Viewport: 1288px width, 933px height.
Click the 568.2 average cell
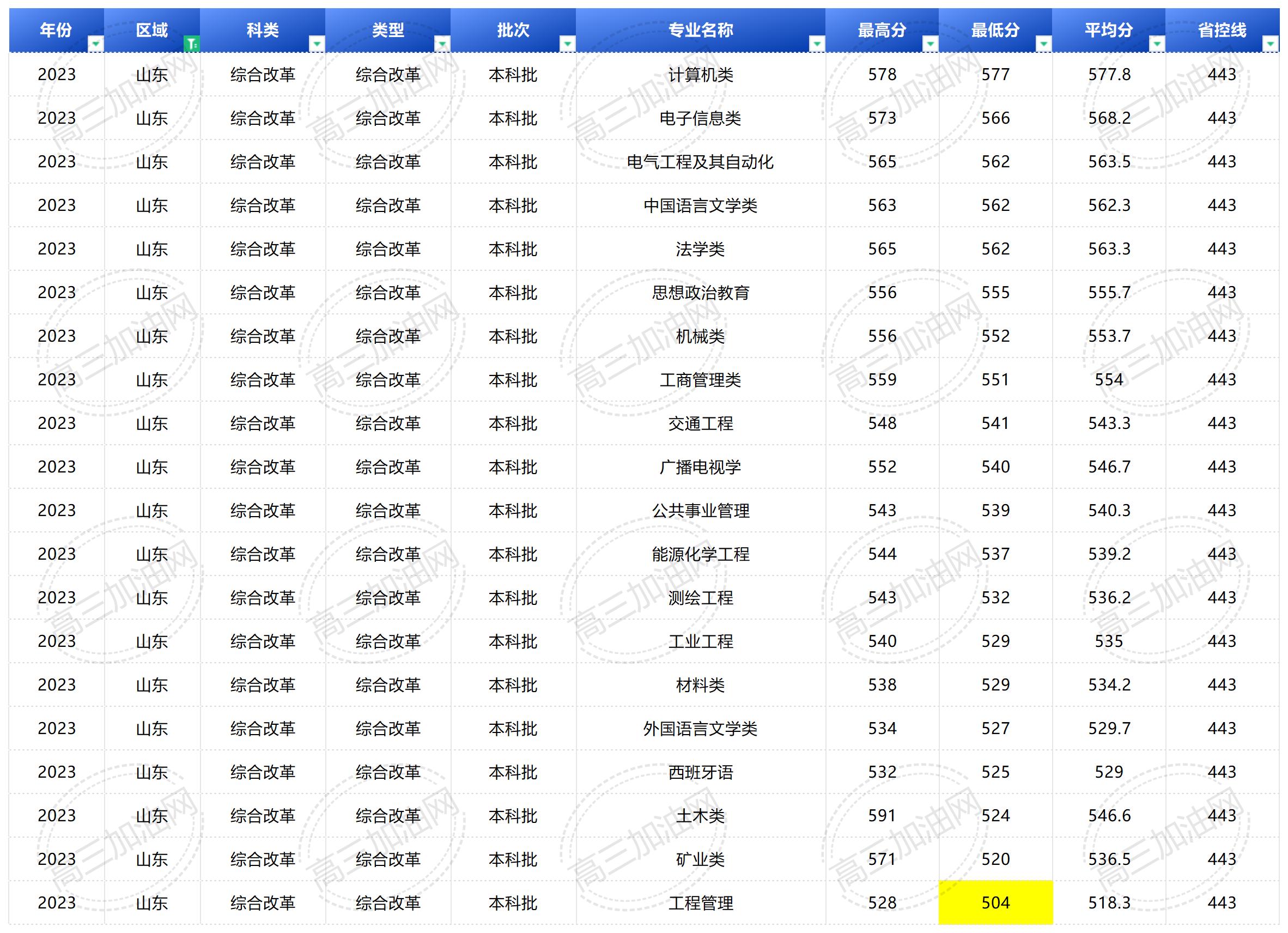(x=1109, y=118)
